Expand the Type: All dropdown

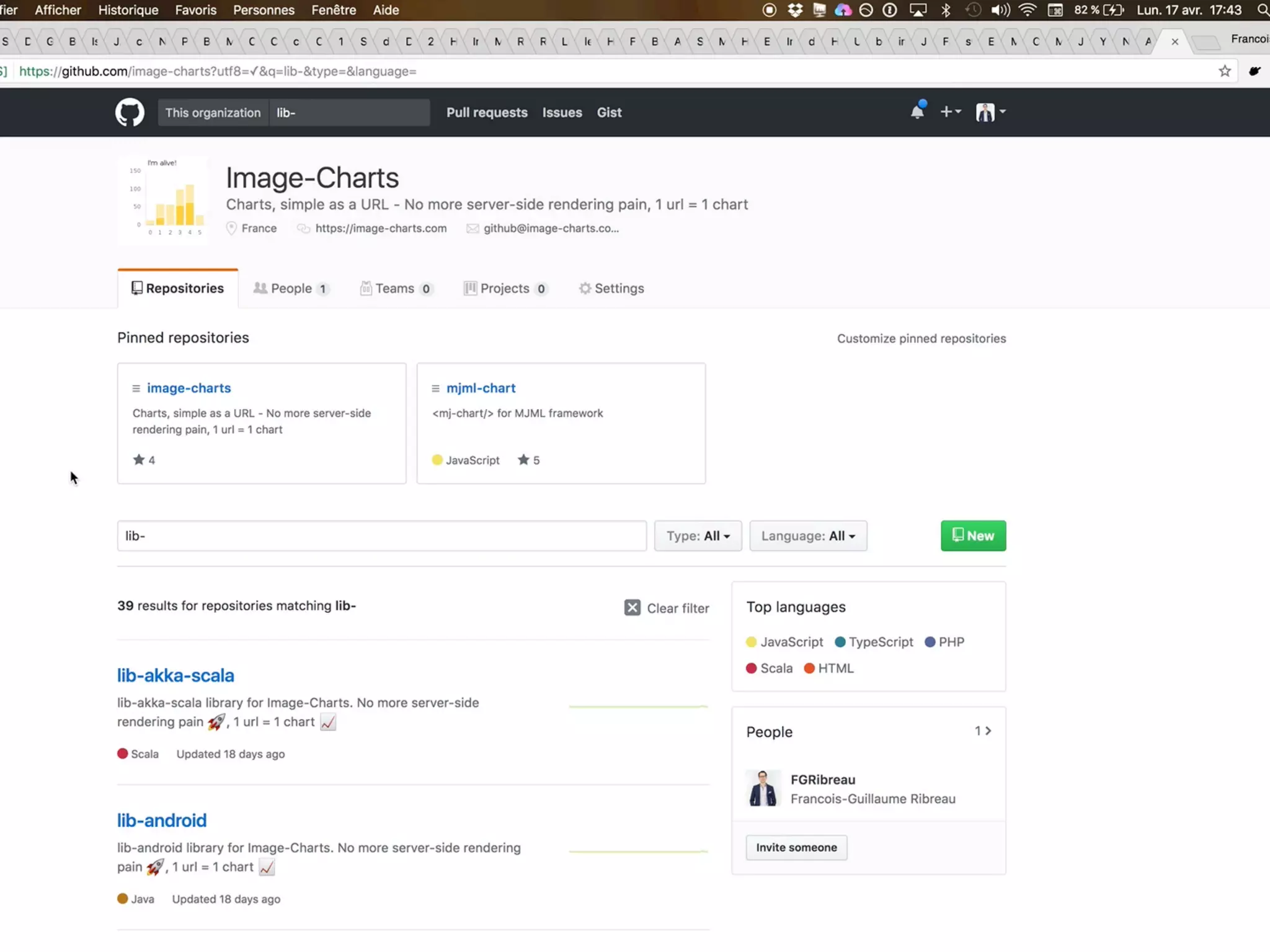click(698, 536)
